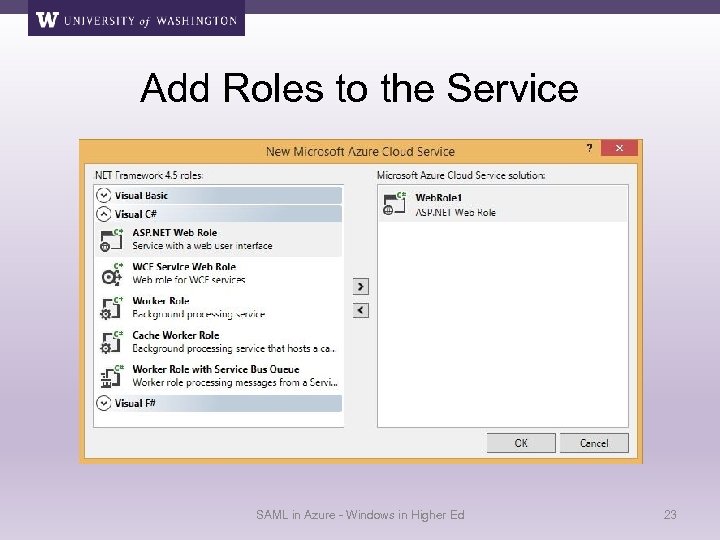Confirm dialog with OK button
Image resolution: width=720 pixels, height=540 pixels.
click(521, 443)
